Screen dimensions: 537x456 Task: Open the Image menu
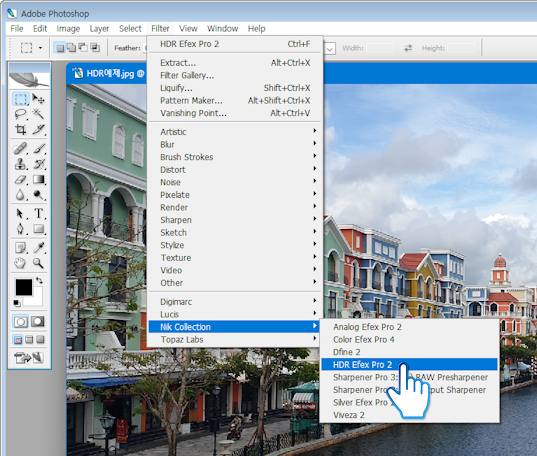68,29
